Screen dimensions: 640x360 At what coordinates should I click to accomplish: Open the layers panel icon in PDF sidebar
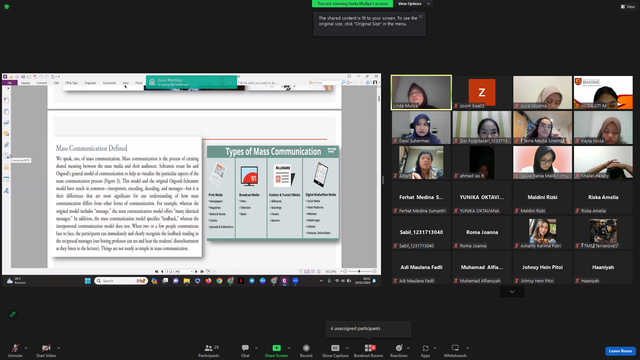(7, 122)
